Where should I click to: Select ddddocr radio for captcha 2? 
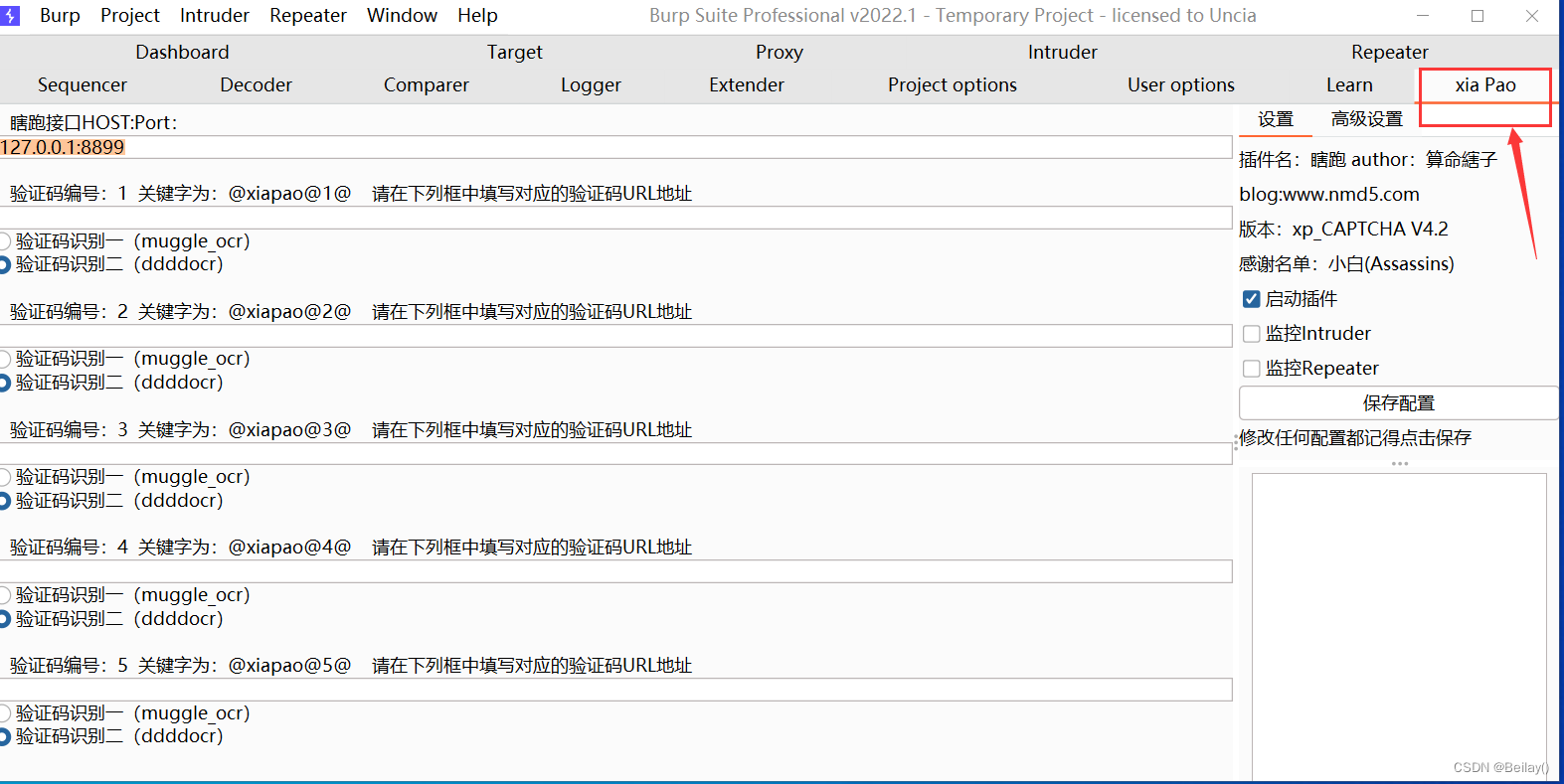pyautogui.click(x=5, y=383)
